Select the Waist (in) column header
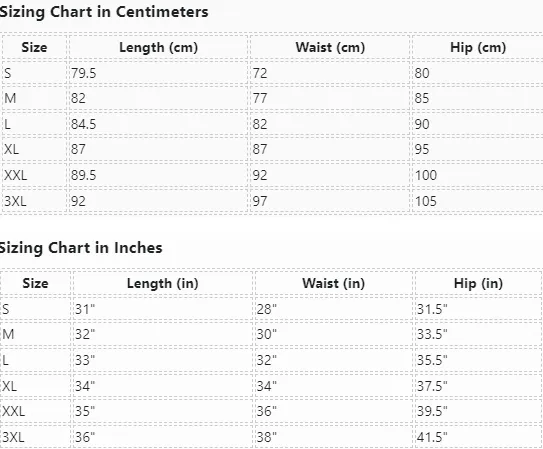 (333, 284)
